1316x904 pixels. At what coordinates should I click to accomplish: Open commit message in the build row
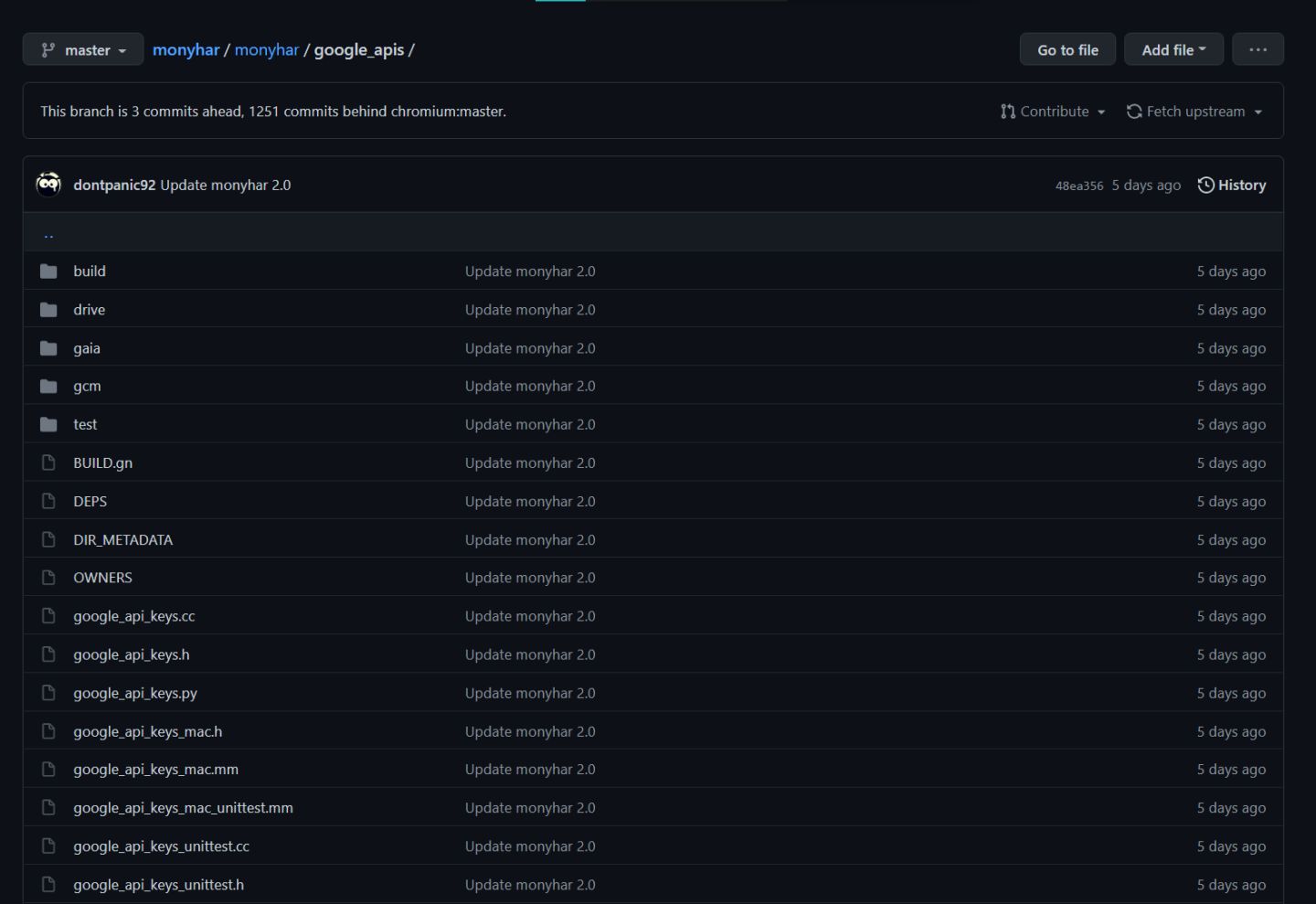coord(530,271)
